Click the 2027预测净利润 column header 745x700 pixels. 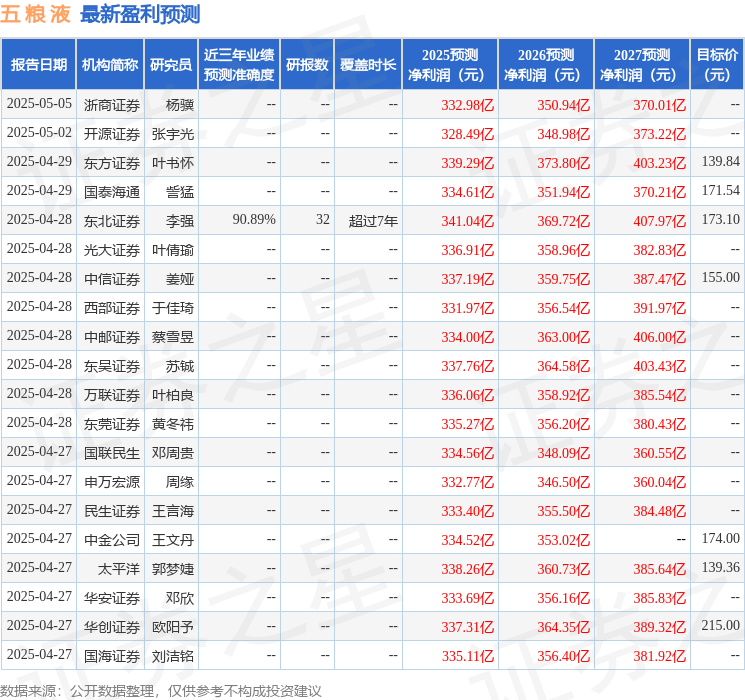click(642, 64)
